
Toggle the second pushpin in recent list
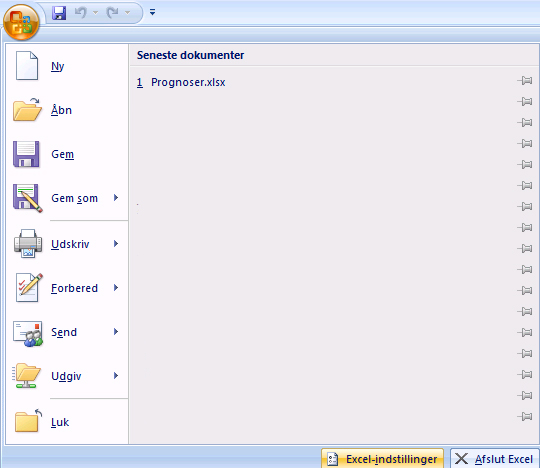[x=525, y=102]
